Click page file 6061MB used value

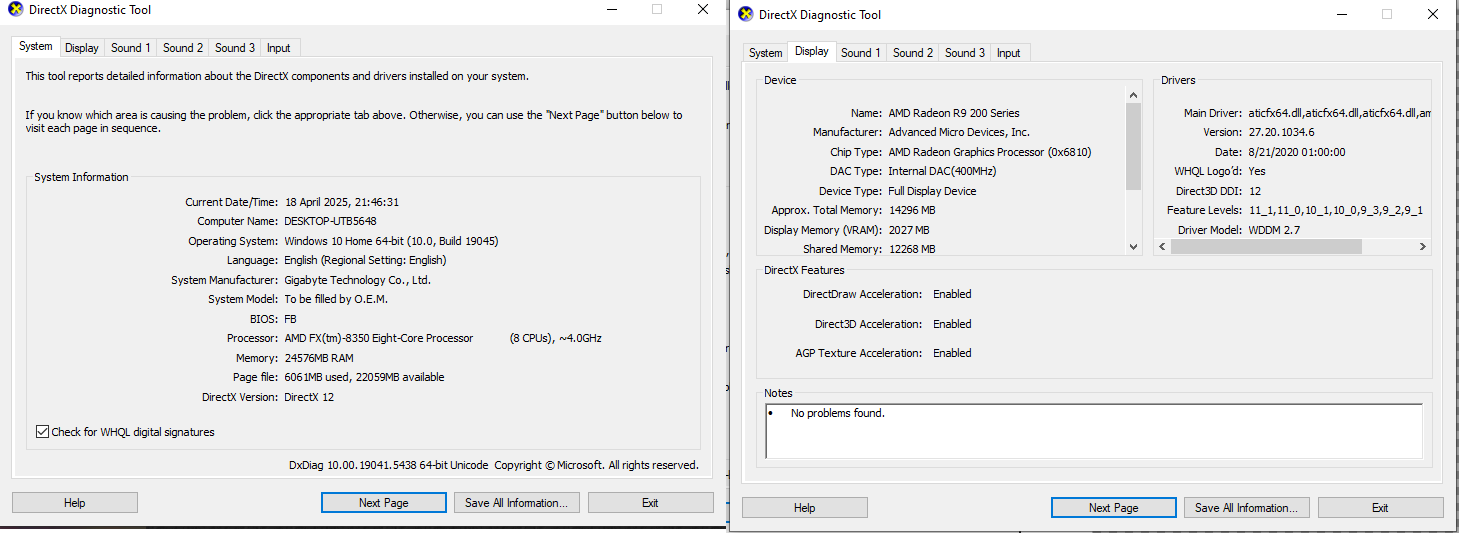pos(364,377)
